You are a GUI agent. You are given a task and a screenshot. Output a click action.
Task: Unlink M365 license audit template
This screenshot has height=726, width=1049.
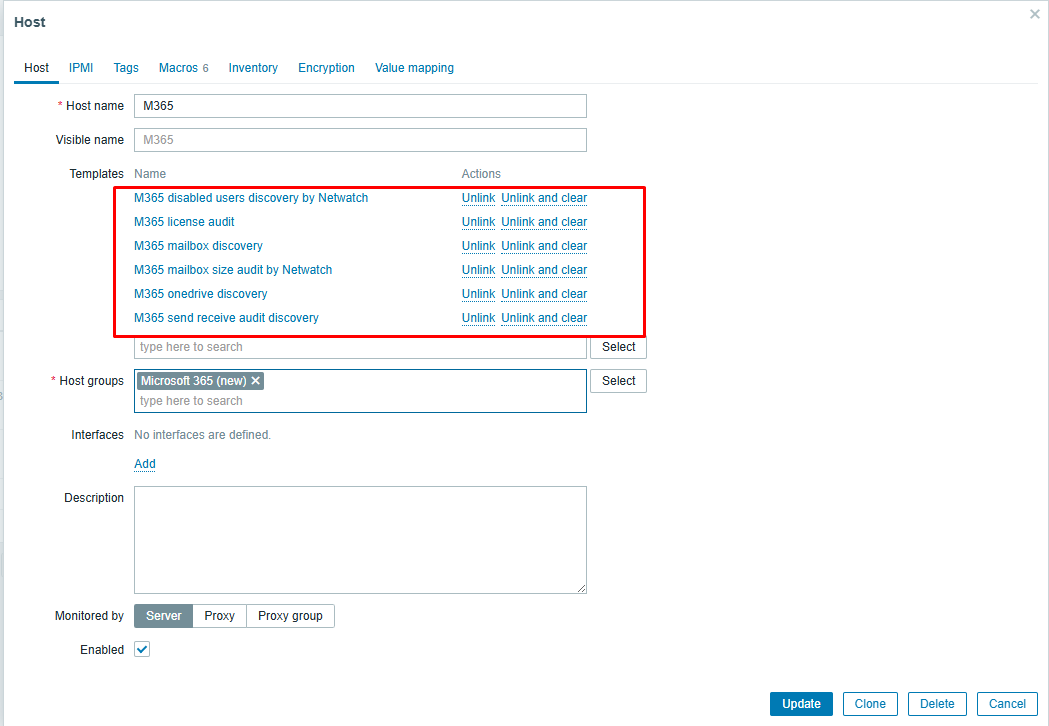[478, 222]
